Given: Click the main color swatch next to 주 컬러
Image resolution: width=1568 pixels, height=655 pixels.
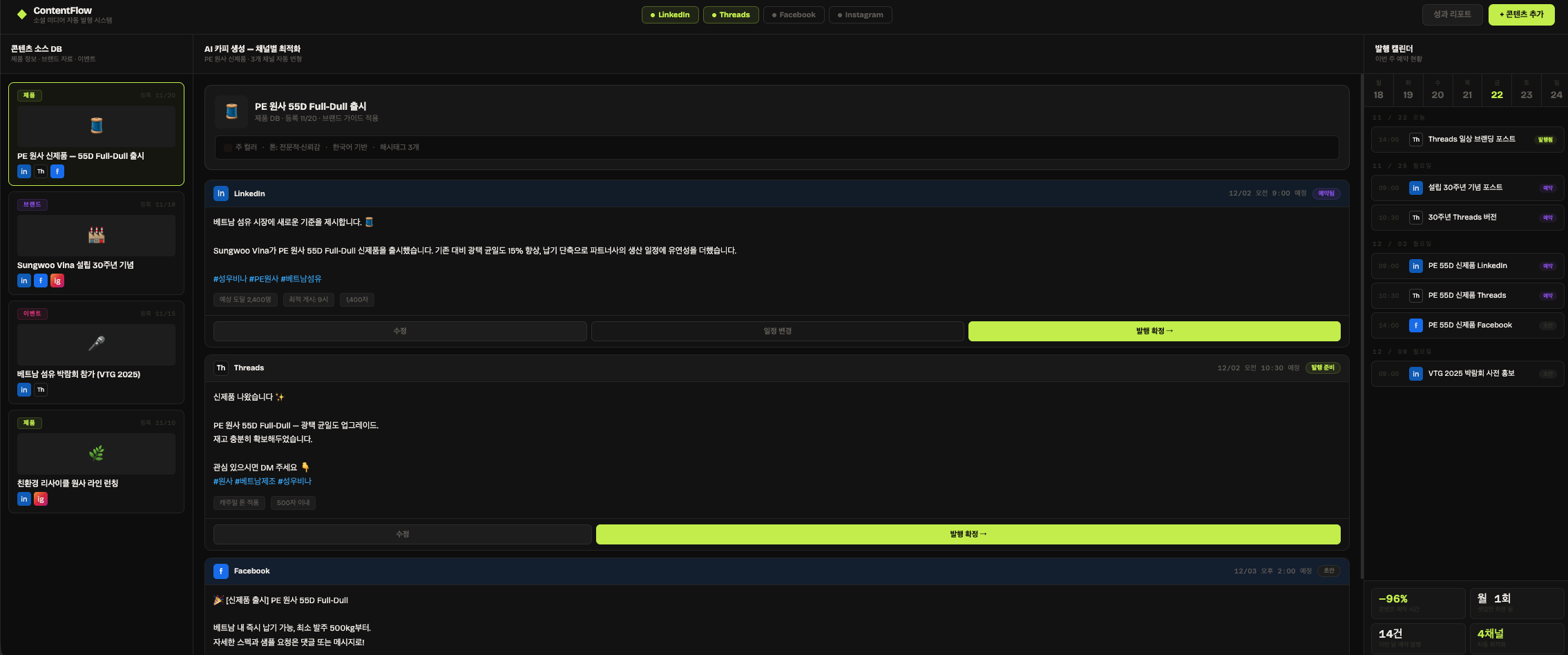Looking at the screenshot, I should (x=227, y=147).
